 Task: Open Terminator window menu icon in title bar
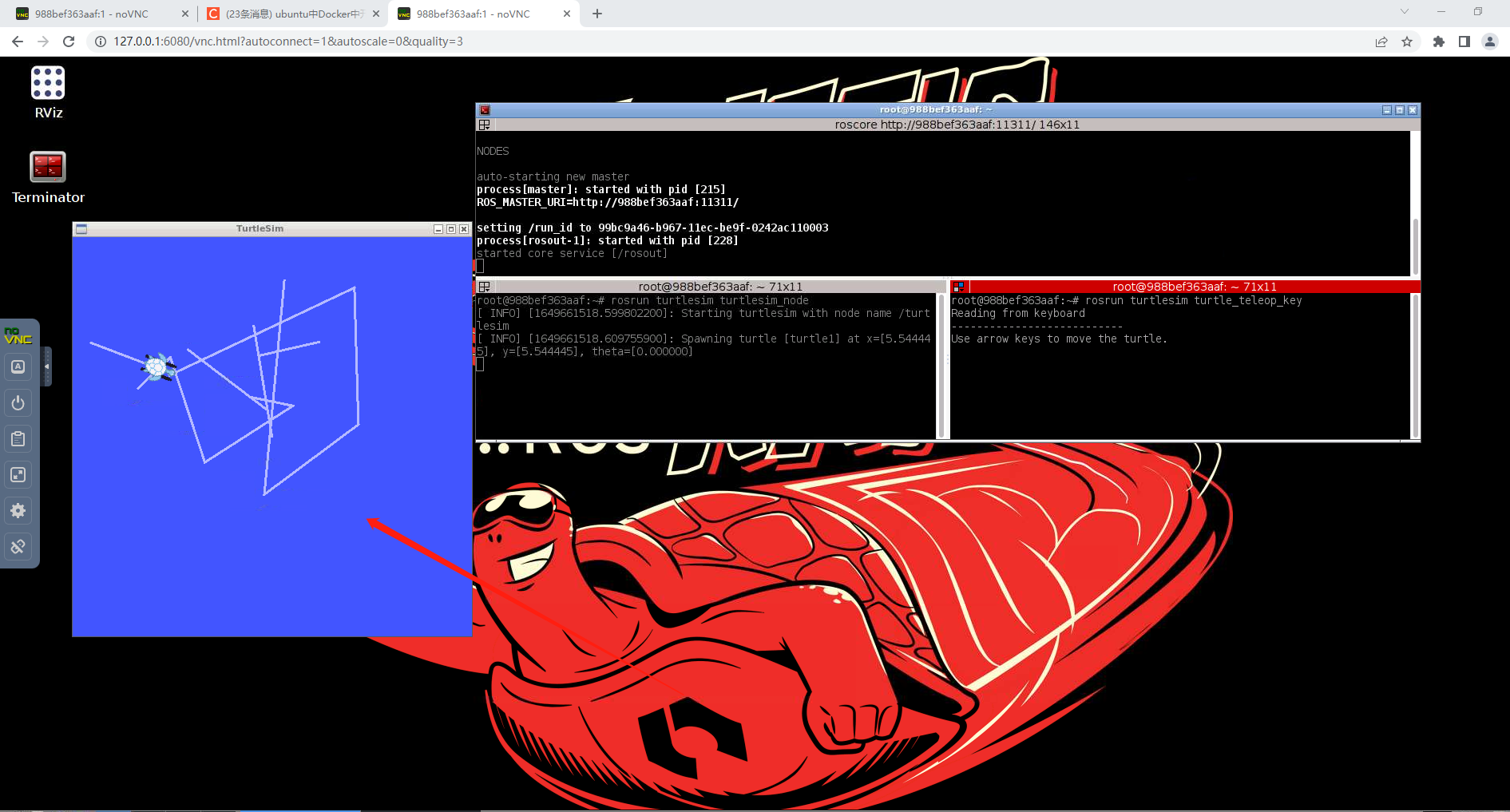[x=485, y=110]
